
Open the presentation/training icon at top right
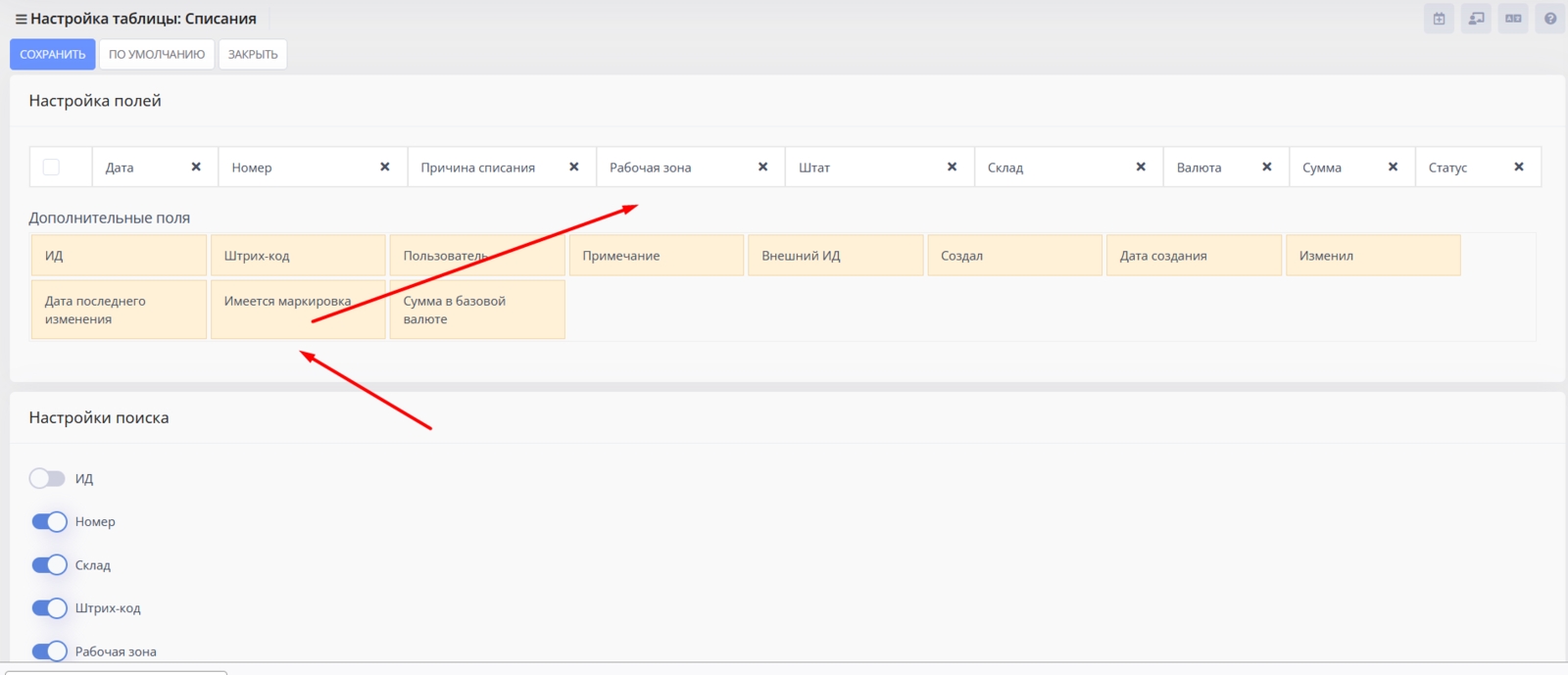point(1476,19)
